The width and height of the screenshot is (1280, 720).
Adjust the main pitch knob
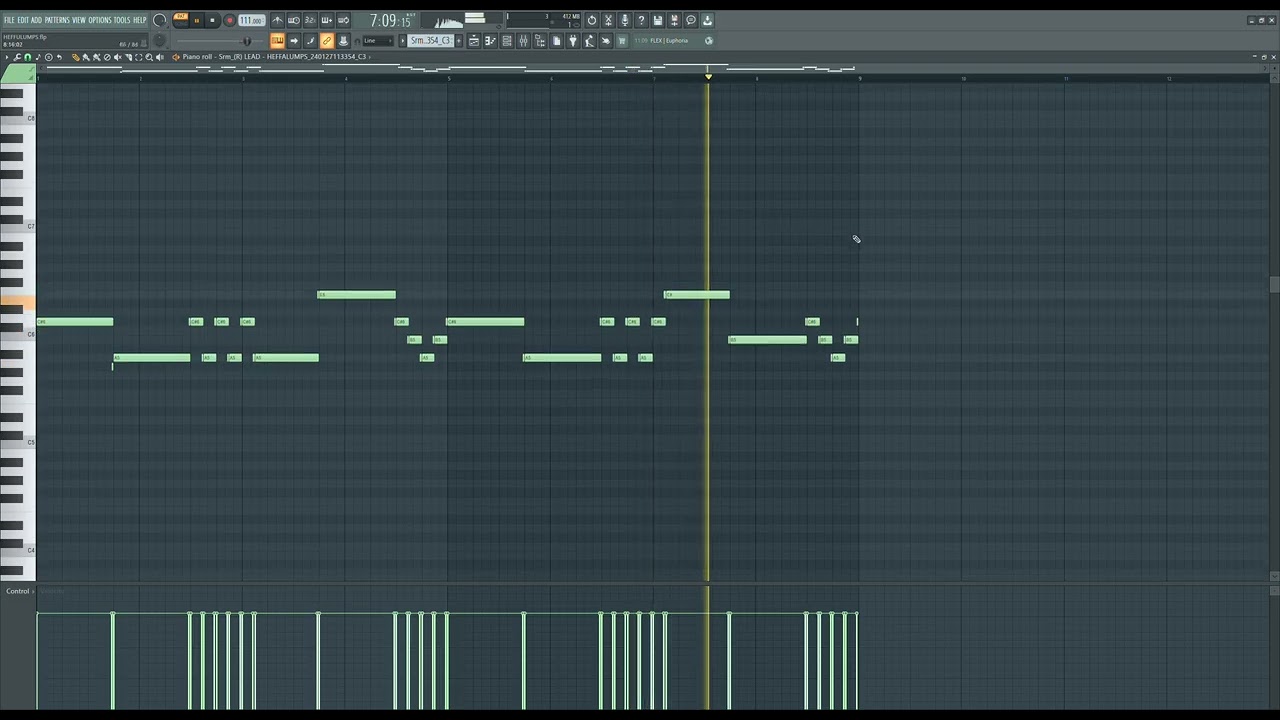159,40
